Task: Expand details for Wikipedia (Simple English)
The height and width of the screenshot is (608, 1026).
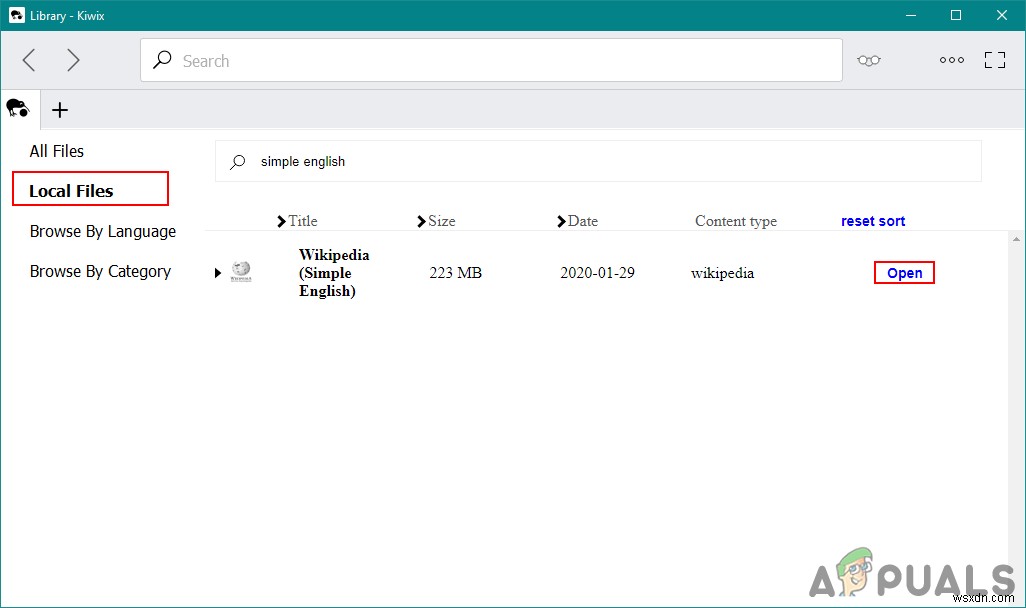Action: pyautogui.click(x=216, y=272)
